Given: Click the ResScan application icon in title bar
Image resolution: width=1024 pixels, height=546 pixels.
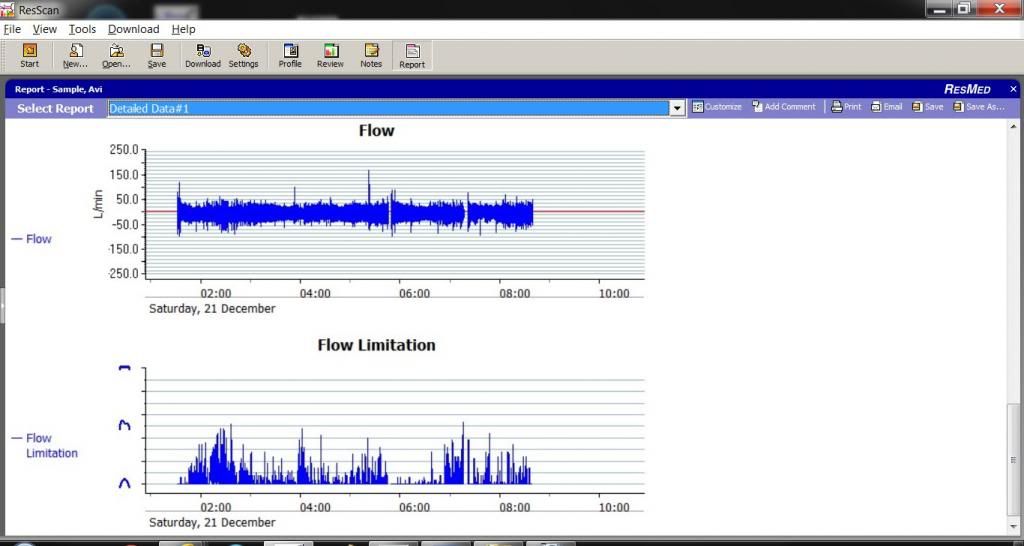Looking at the screenshot, I should 8,9.
